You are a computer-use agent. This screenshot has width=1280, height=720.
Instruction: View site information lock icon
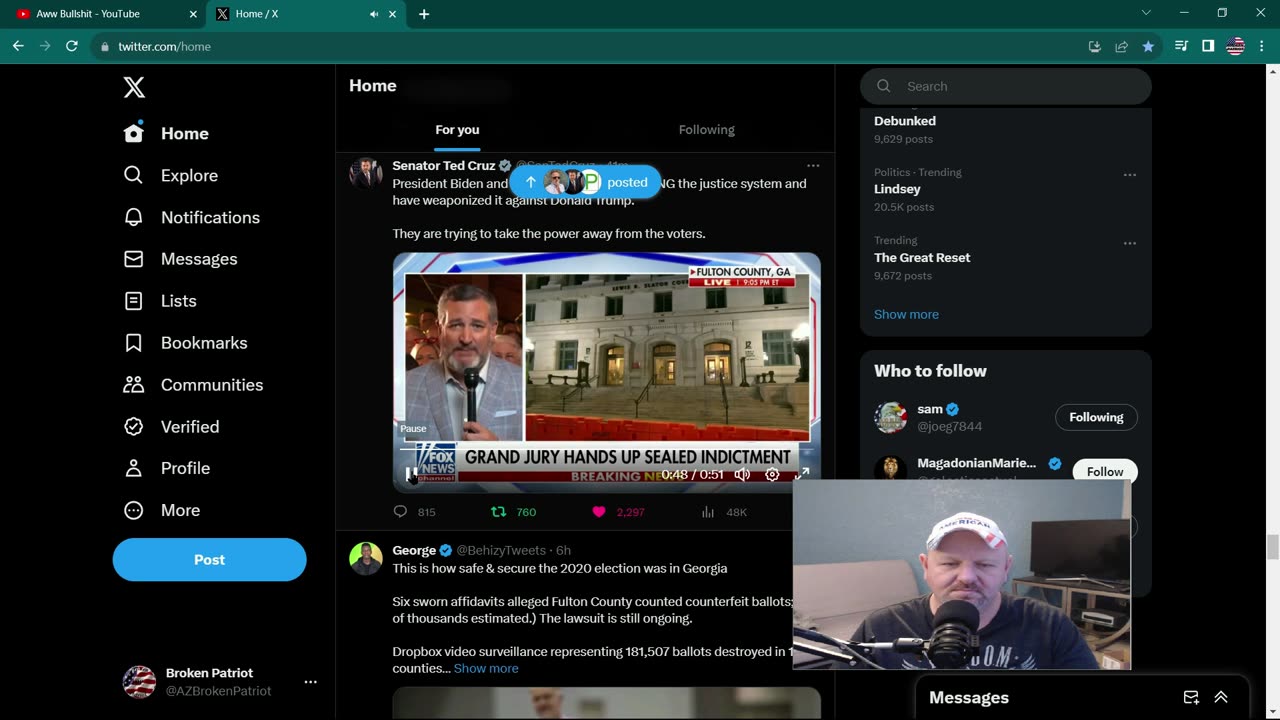pyautogui.click(x=104, y=46)
